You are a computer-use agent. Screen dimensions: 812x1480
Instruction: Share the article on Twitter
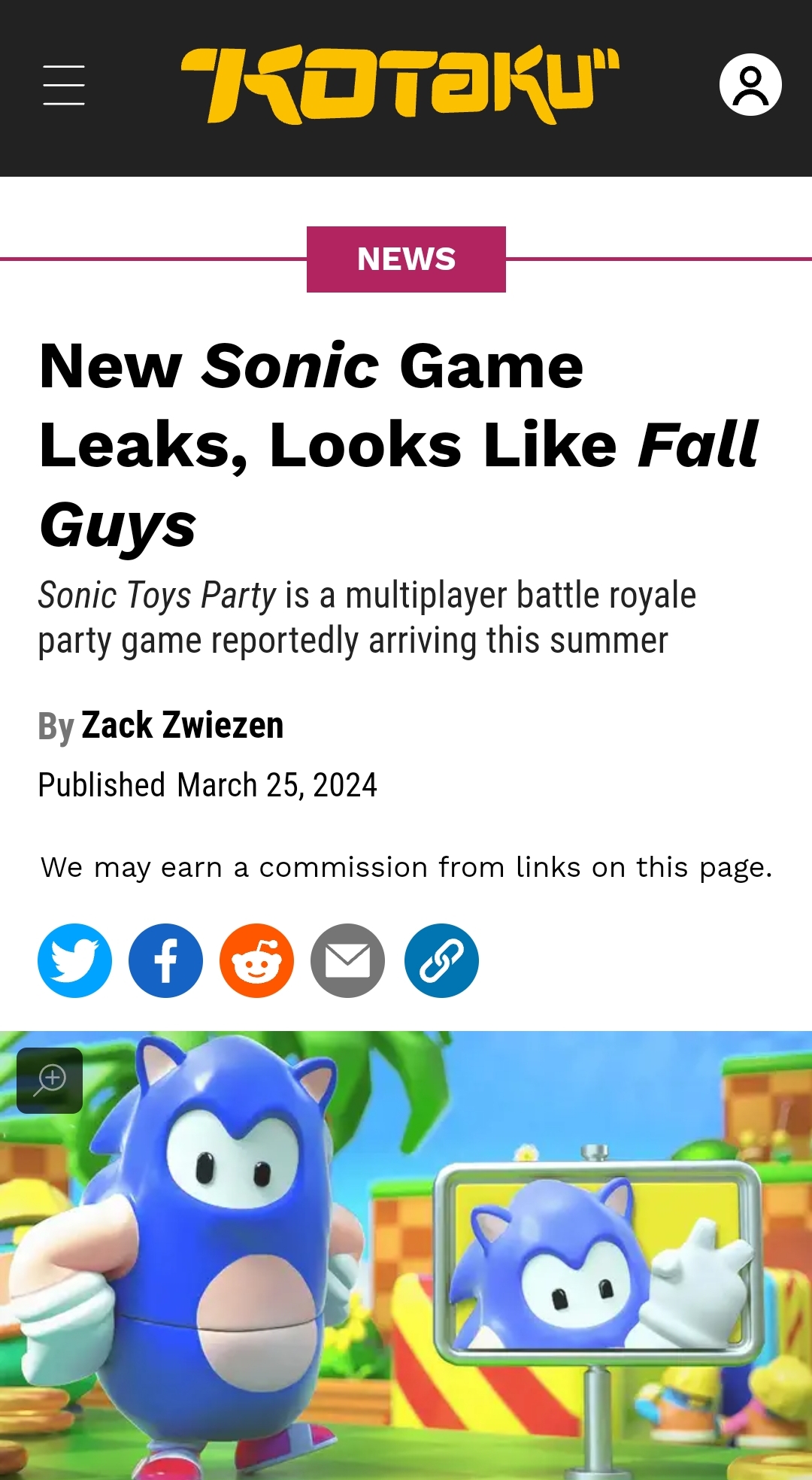click(x=74, y=960)
